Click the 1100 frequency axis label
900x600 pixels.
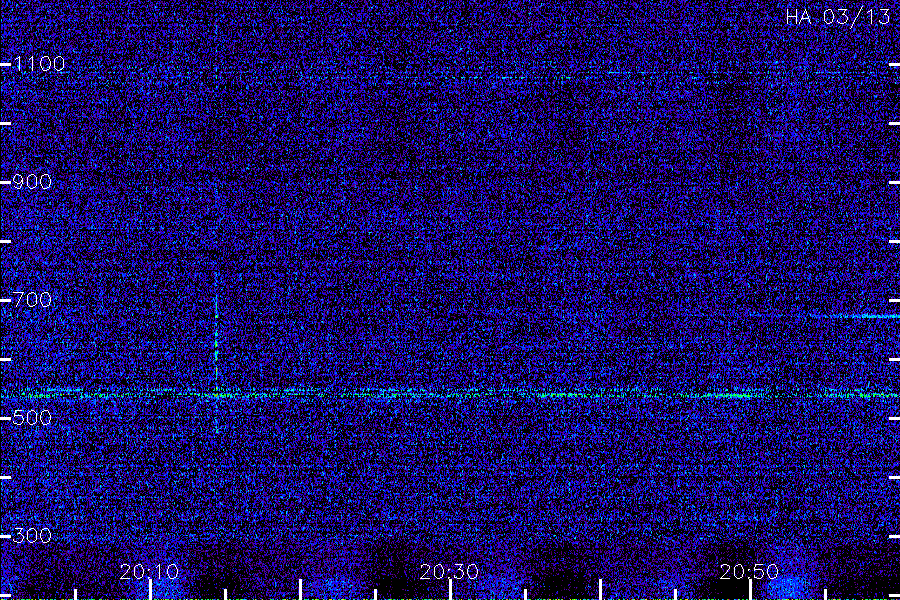tap(39, 64)
